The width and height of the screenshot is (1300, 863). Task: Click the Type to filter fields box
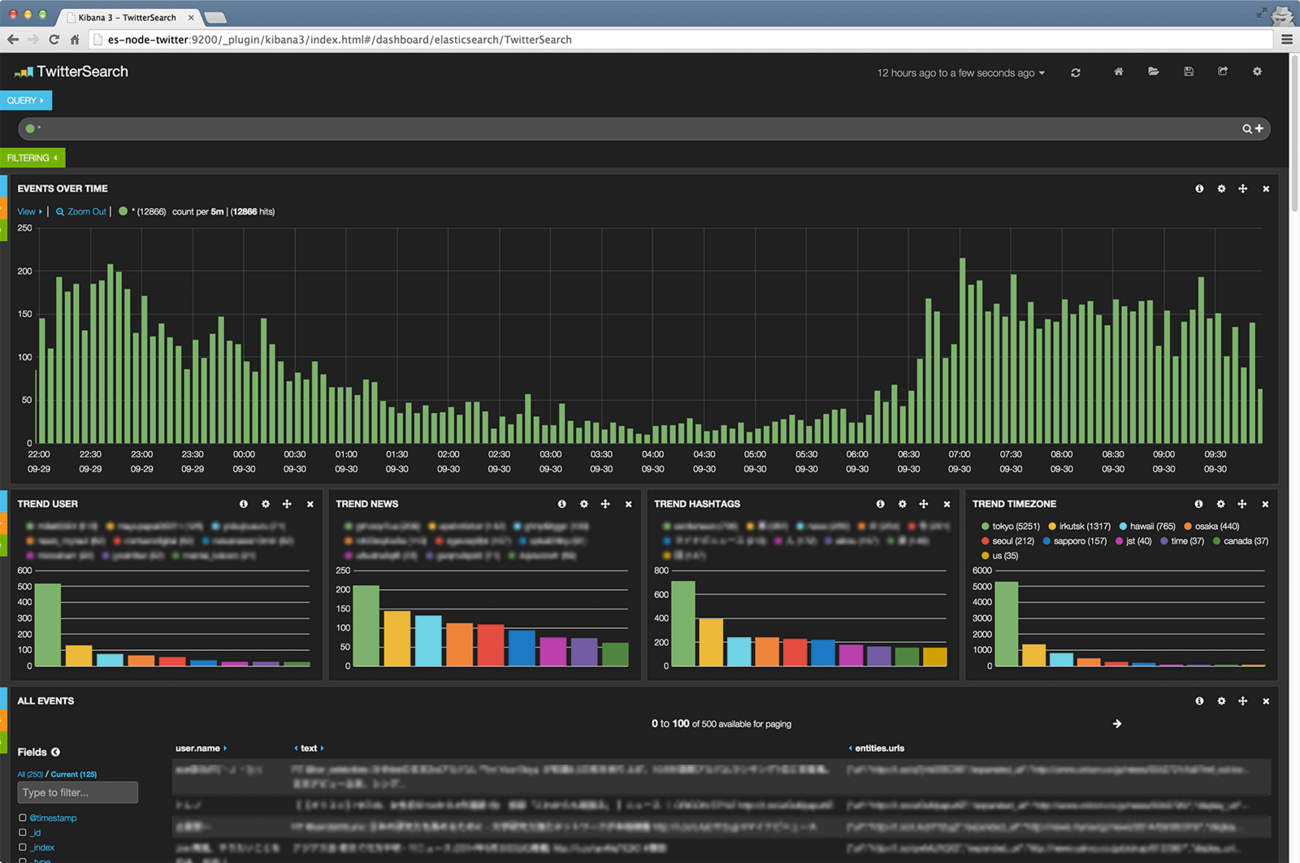77,793
